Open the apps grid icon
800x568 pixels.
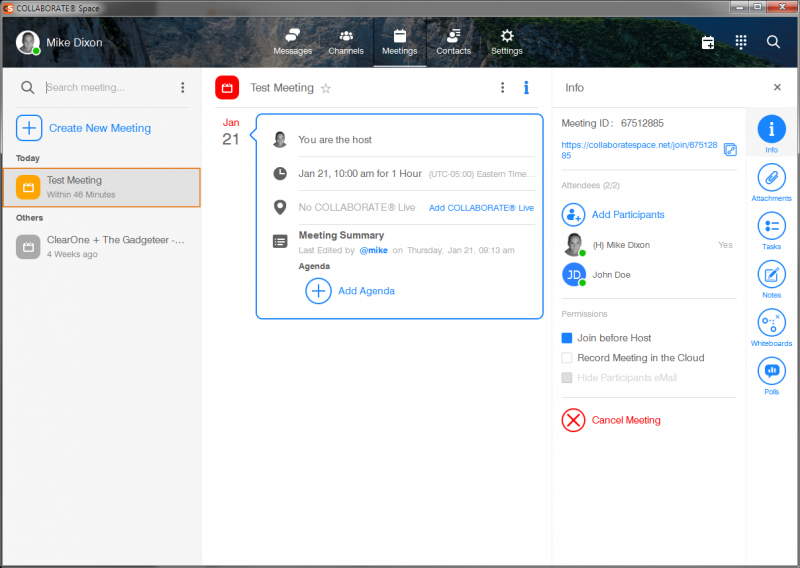(741, 42)
